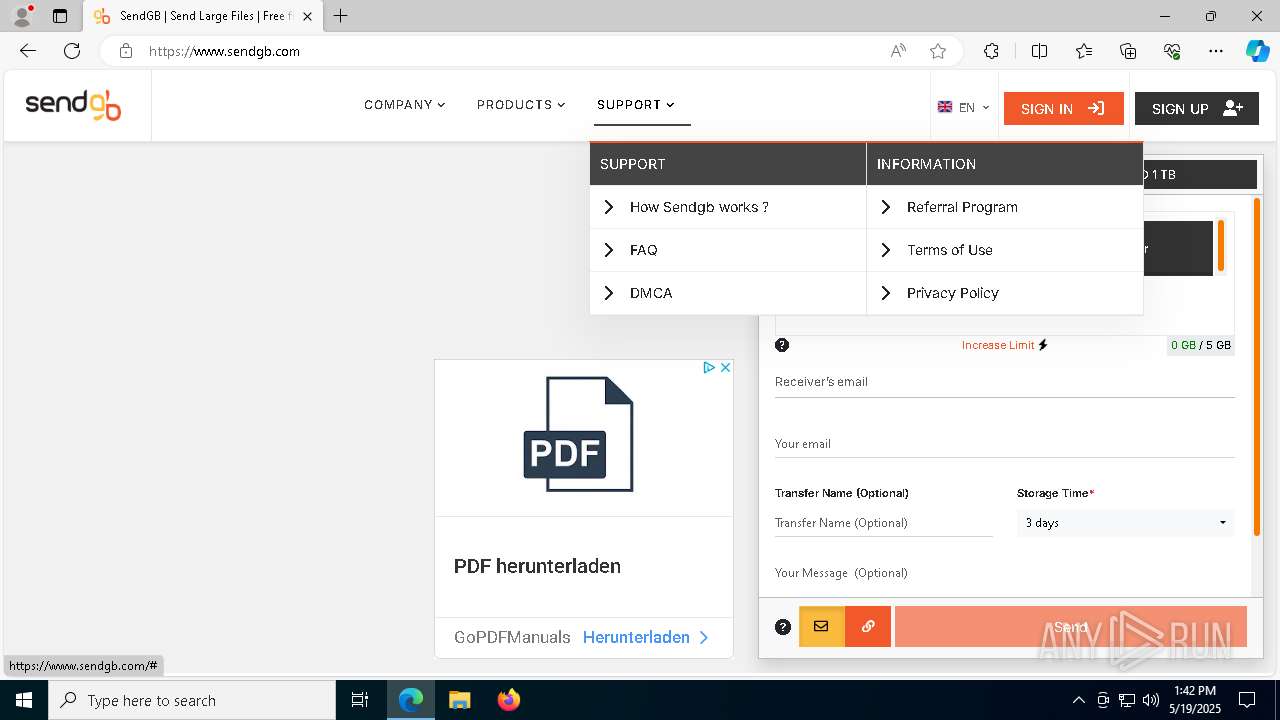
Task: Expand the COMPANY menu
Action: (404, 105)
